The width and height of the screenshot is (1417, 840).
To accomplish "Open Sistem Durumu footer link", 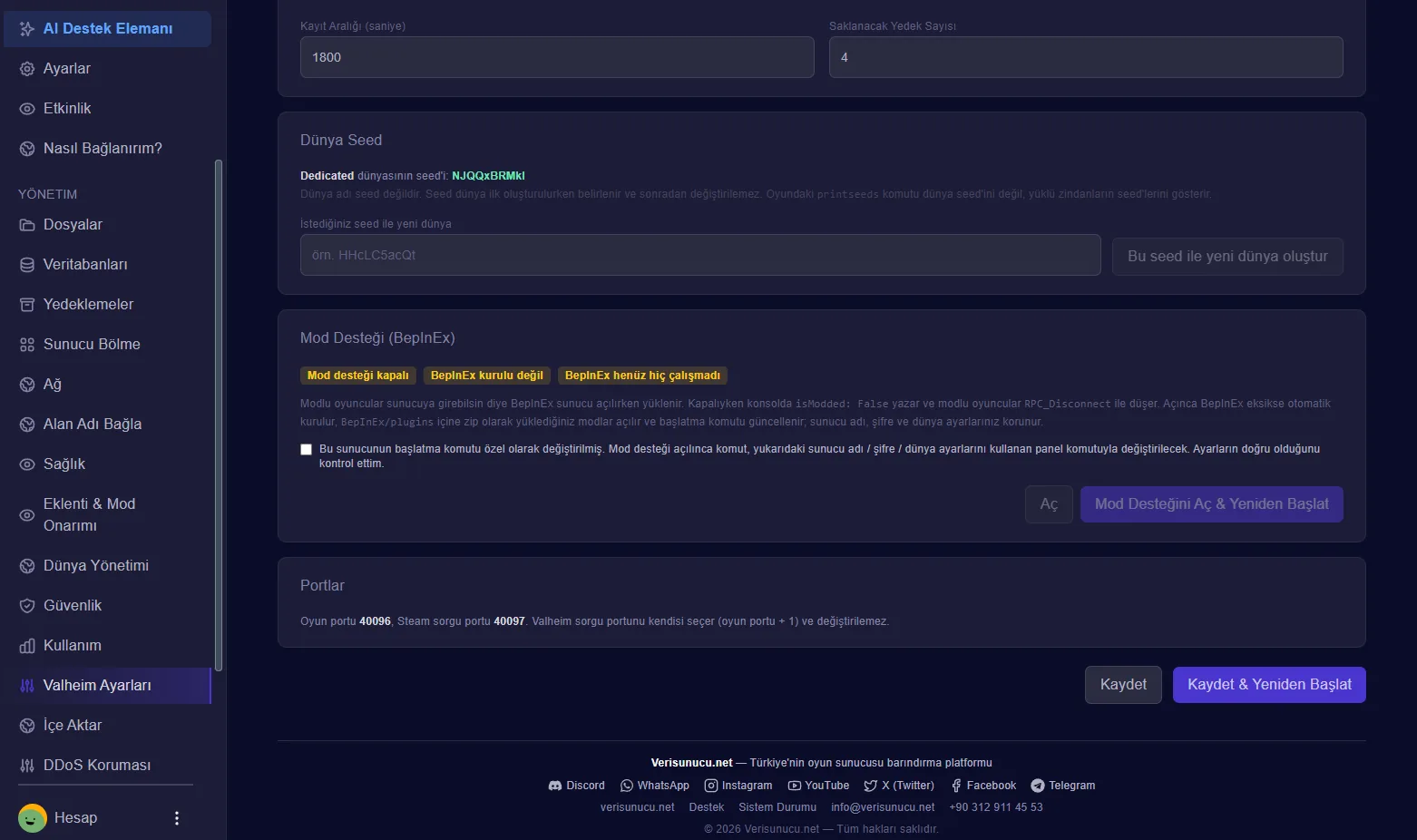I will pyautogui.click(x=777, y=807).
